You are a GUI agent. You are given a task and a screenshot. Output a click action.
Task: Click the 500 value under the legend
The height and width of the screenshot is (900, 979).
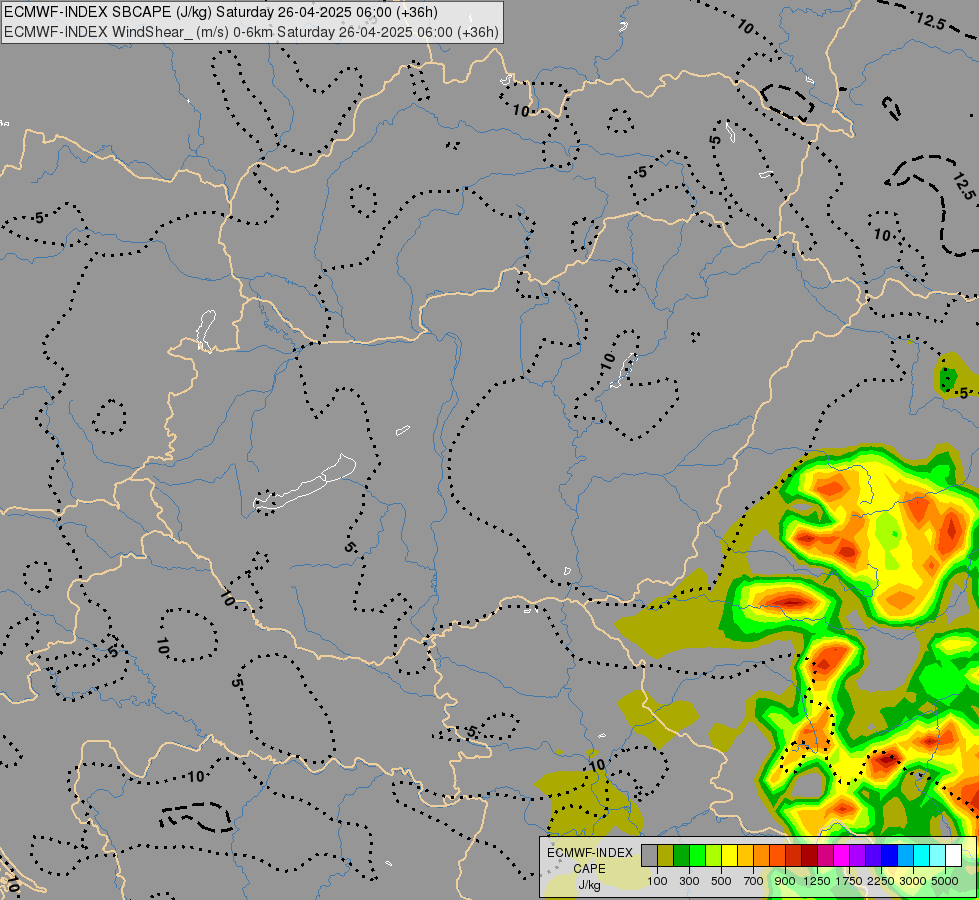tap(721, 881)
